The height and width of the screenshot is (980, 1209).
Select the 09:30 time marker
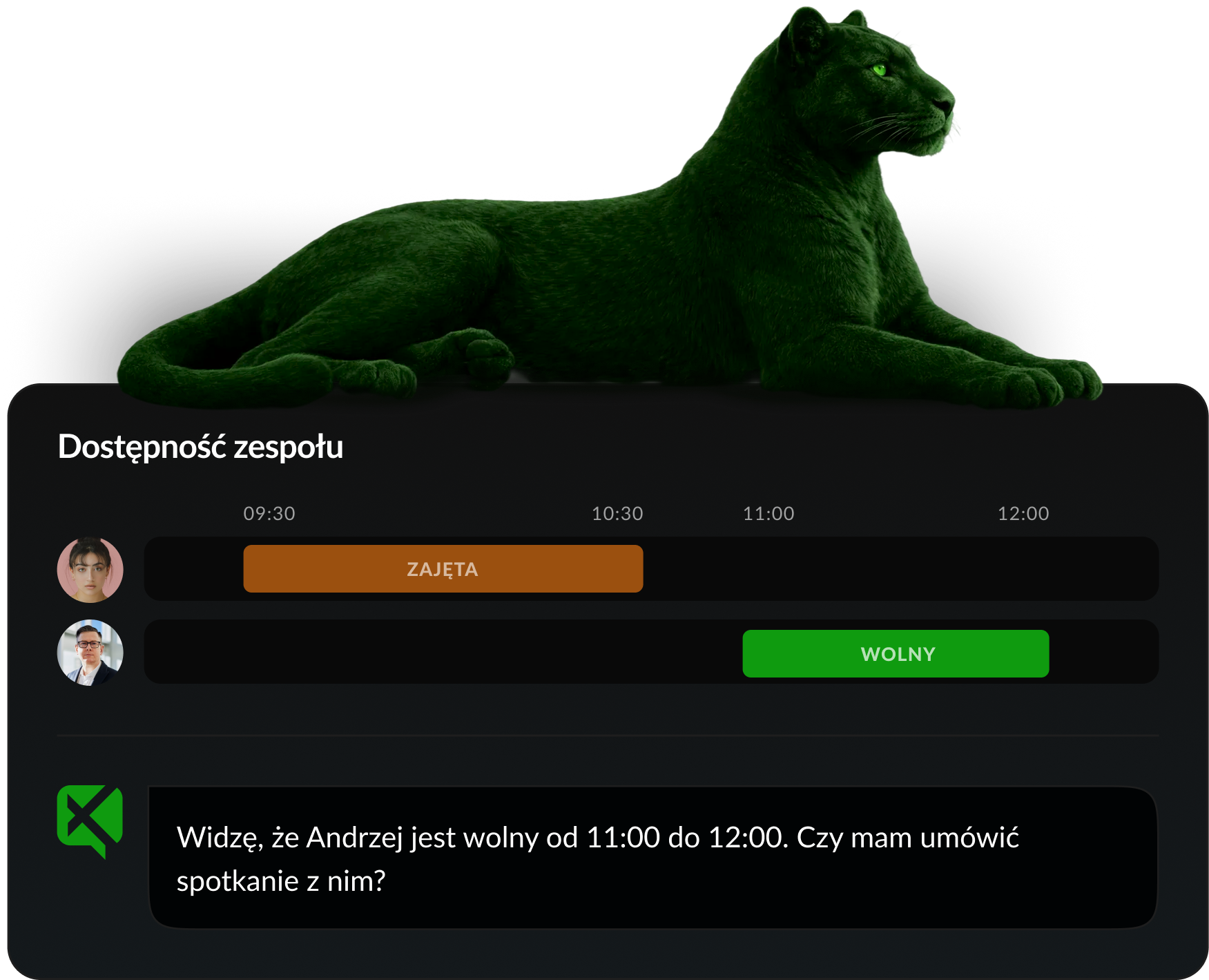click(x=269, y=513)
